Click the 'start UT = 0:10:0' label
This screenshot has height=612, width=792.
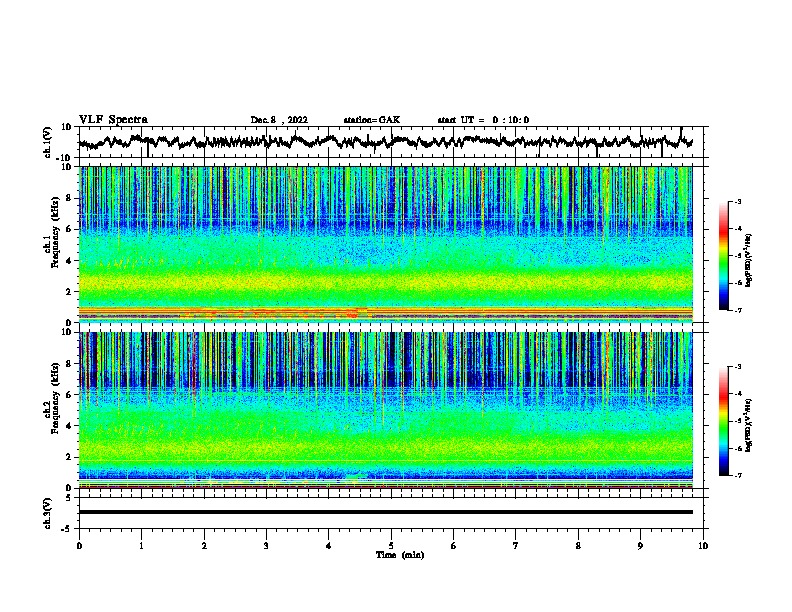(483, 120)
